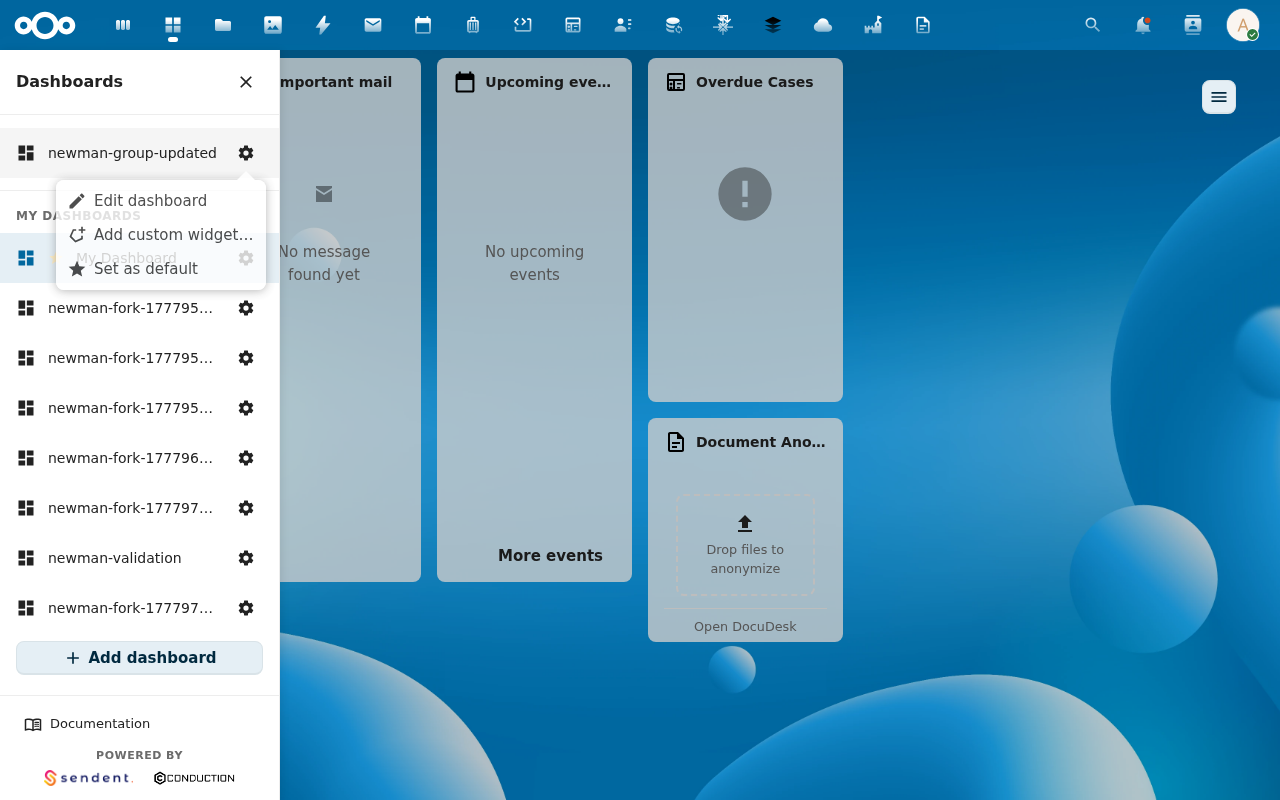Click the upload arrow icon in drop area
The height and width of the screenshot is (800, 1280).
745,524
